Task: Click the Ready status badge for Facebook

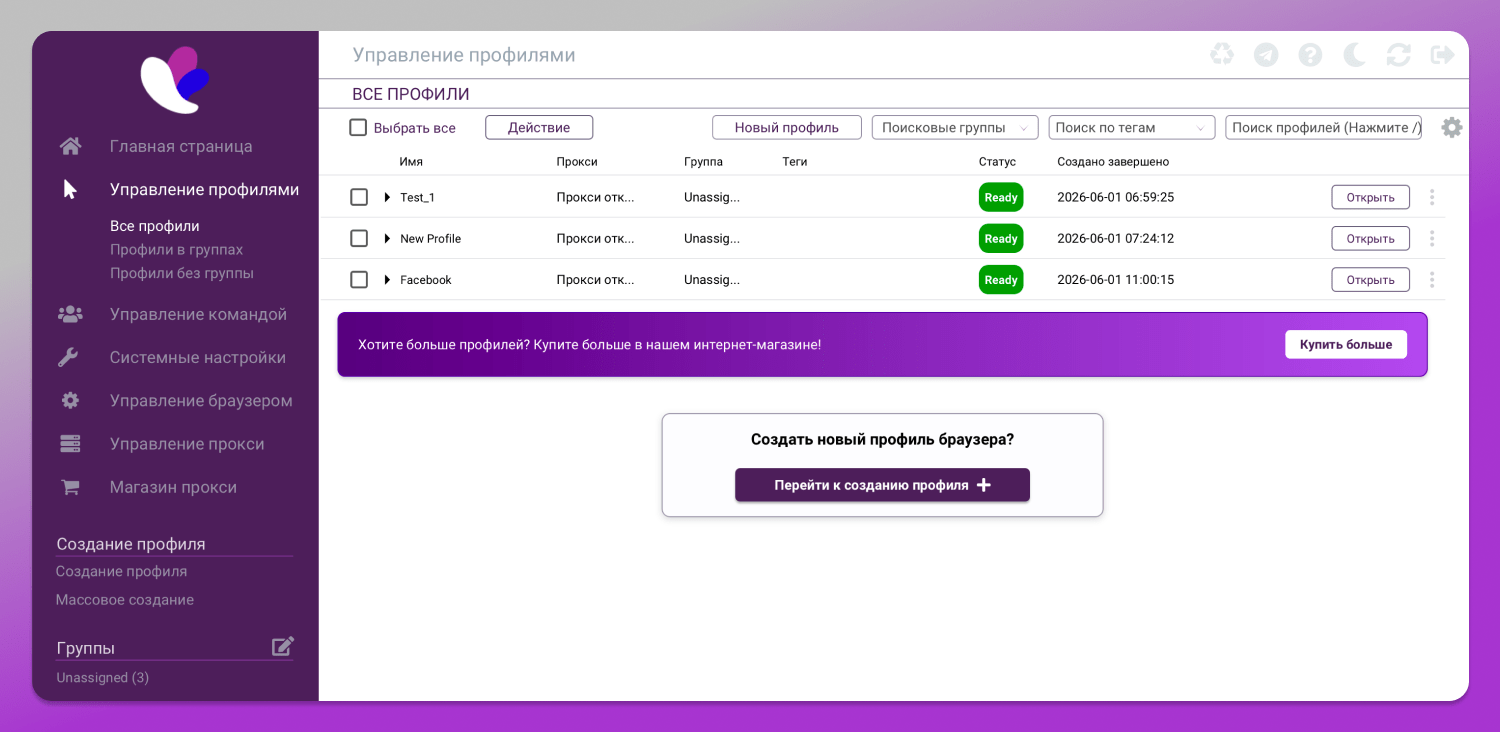Action: [1001, 280]
